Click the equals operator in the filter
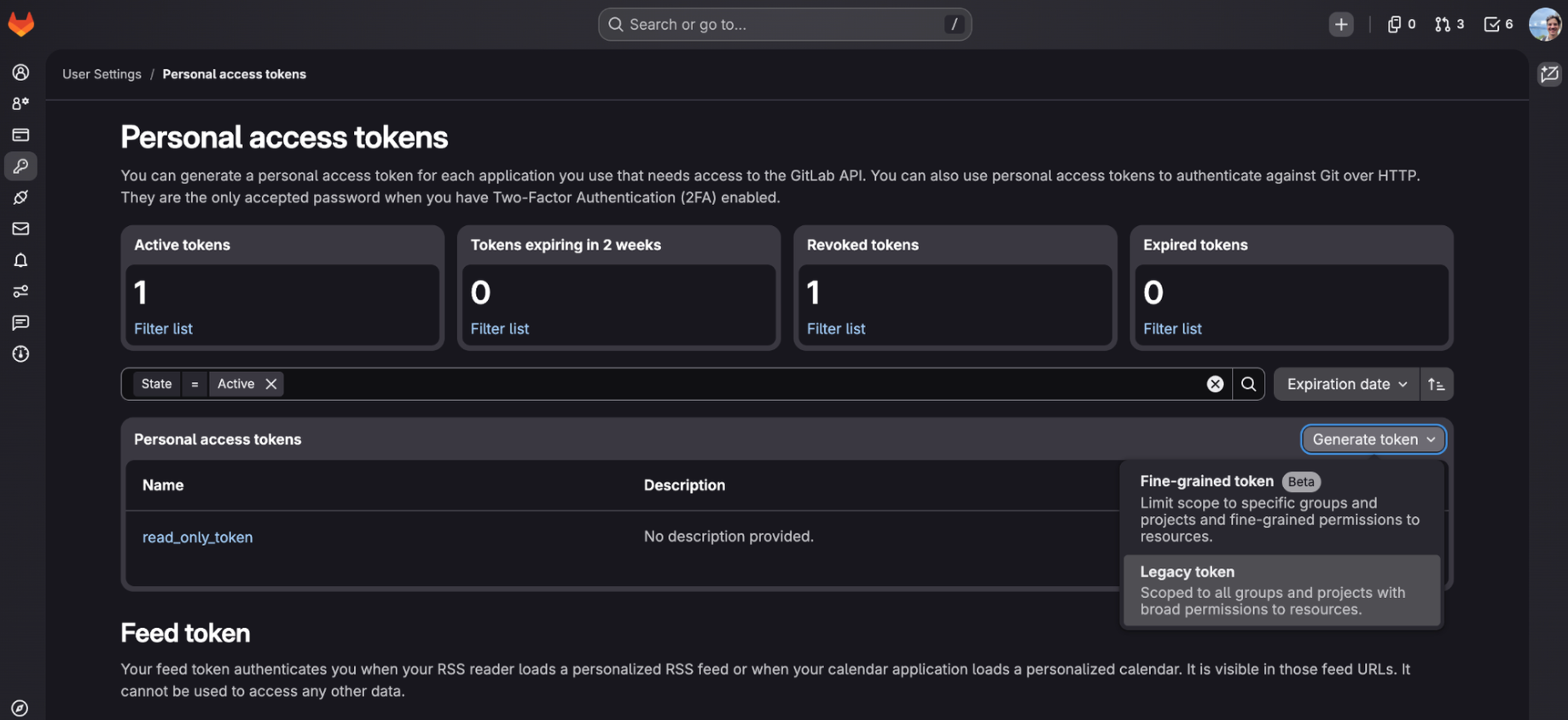This screenshot has height=720, width=1568. (x=195, y=384)
